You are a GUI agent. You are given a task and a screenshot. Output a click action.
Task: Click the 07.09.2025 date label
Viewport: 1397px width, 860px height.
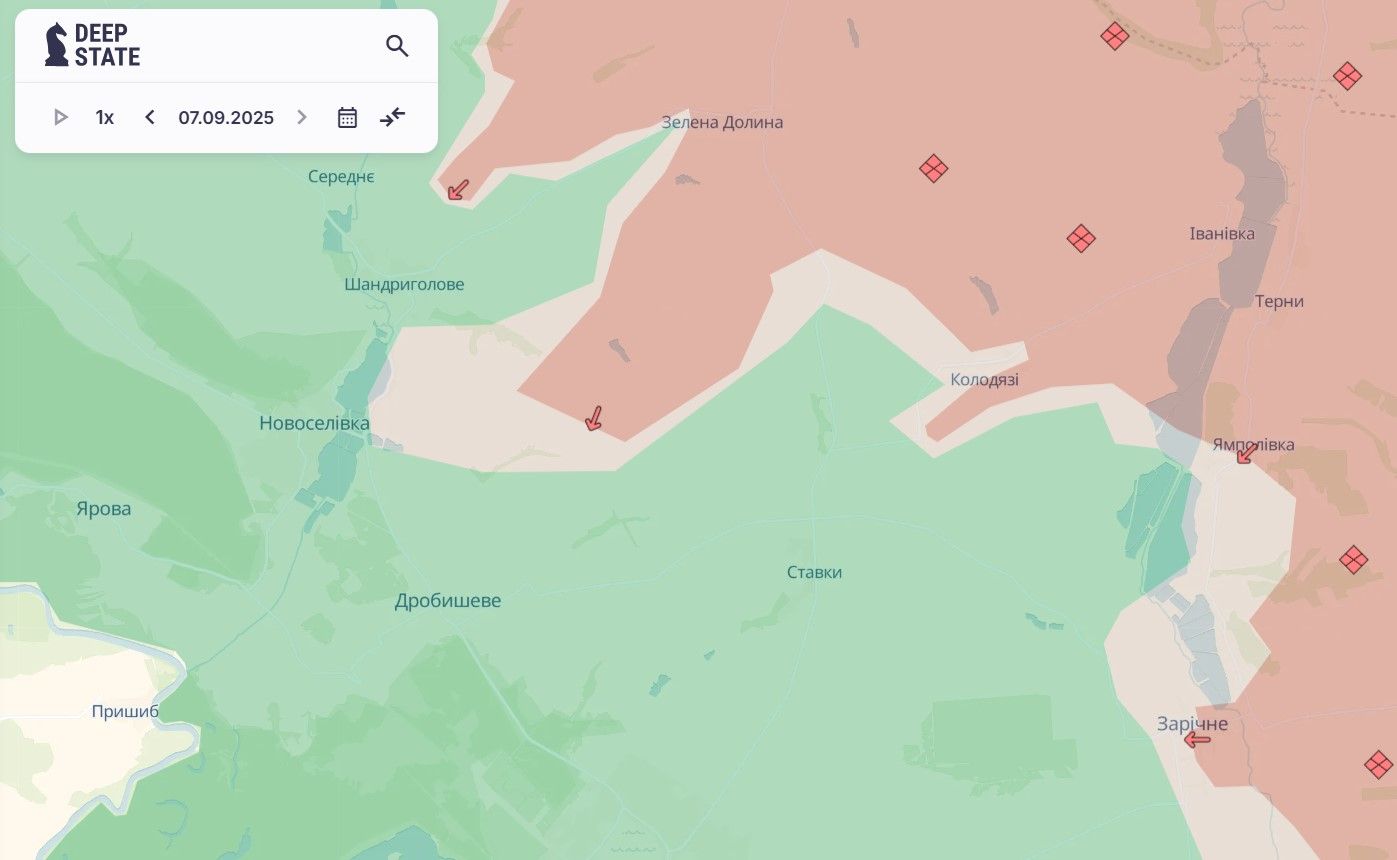coord(226,118)
